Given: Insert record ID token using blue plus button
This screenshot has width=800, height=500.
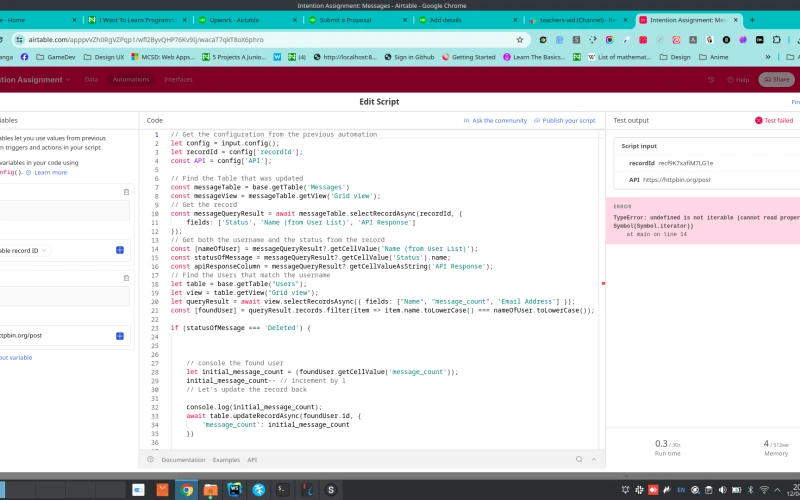Looking at the screenshot, I should pyautogui.click(x=120, y=250).
